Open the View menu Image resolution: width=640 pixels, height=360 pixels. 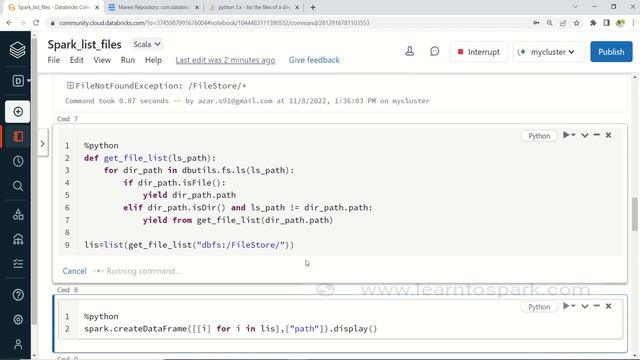102,60
